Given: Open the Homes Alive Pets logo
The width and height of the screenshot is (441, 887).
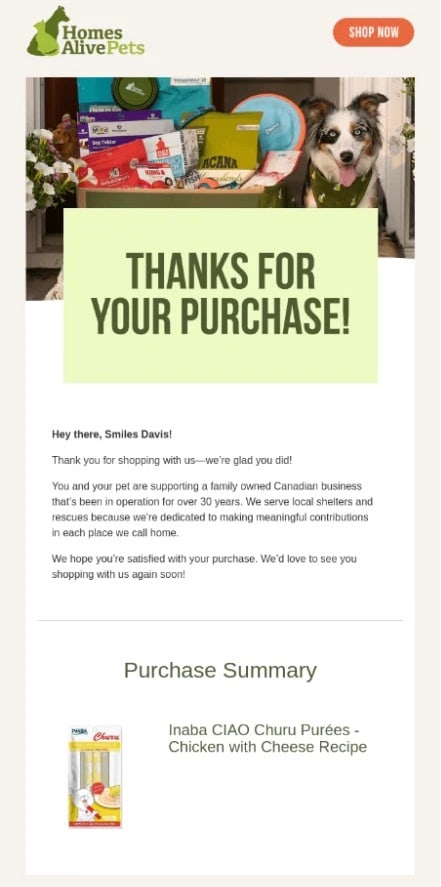Looking at the screenshot, I should 86,32.
